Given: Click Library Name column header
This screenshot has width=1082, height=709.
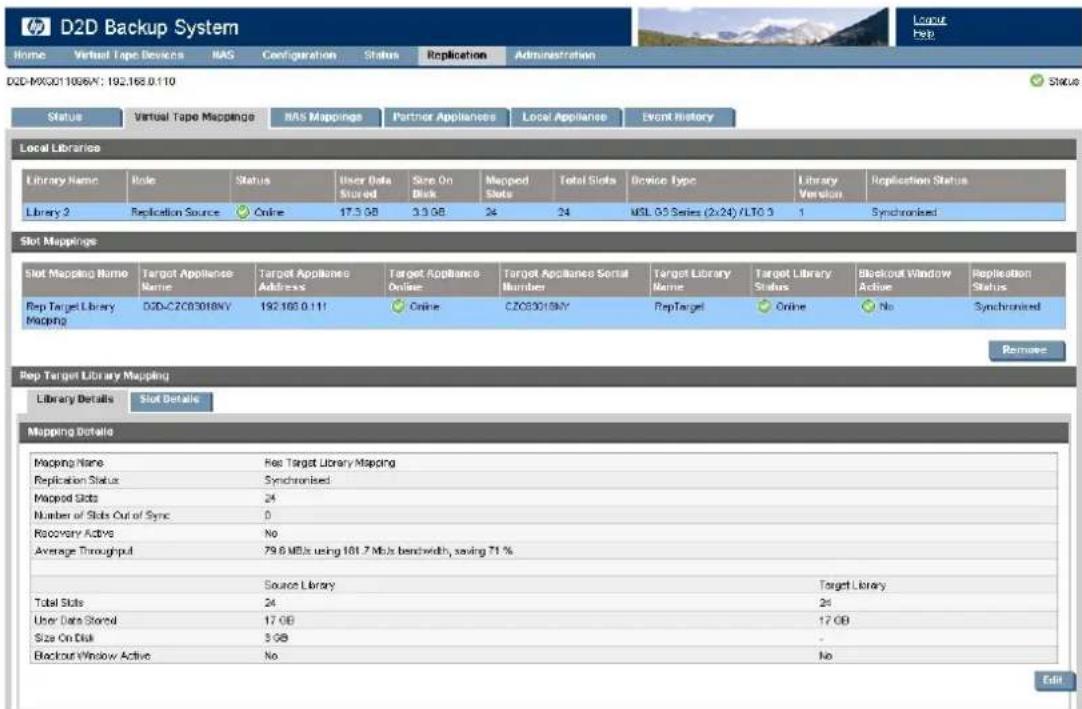Looking at the screenshot, I should (62, 181).
